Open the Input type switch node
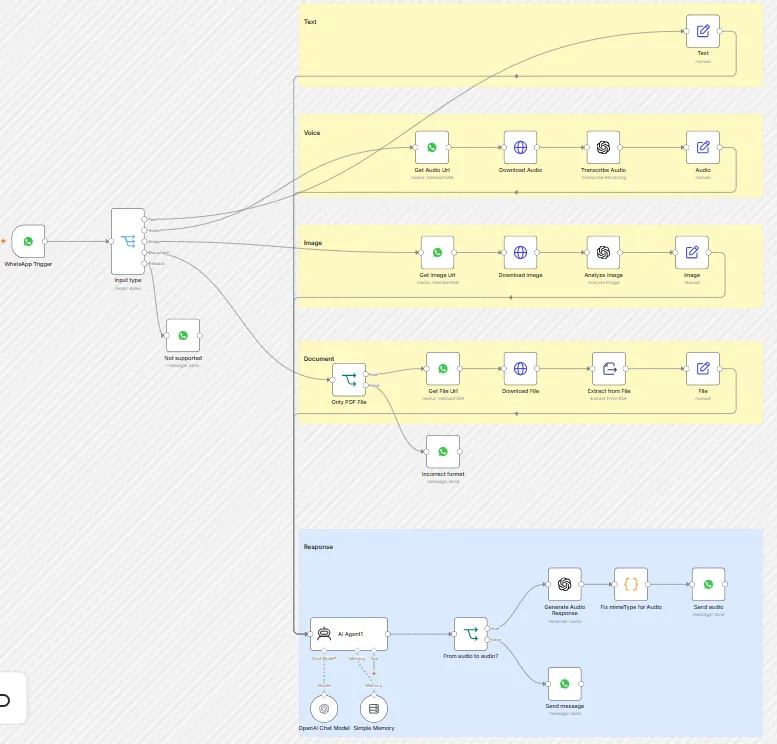 pos(128,241)
